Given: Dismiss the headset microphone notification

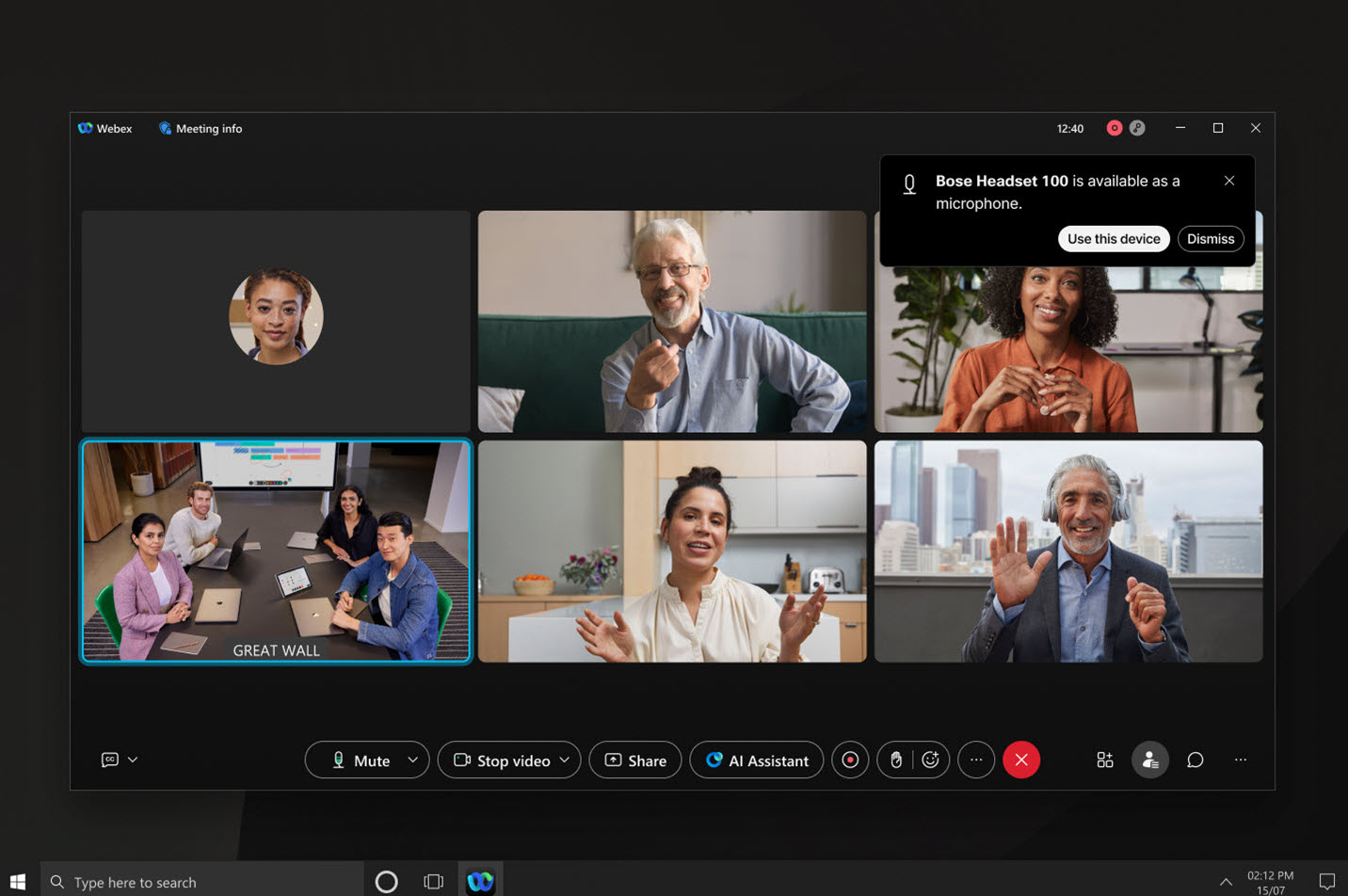Looking at the screenshot, I should tap(1211, 239).
